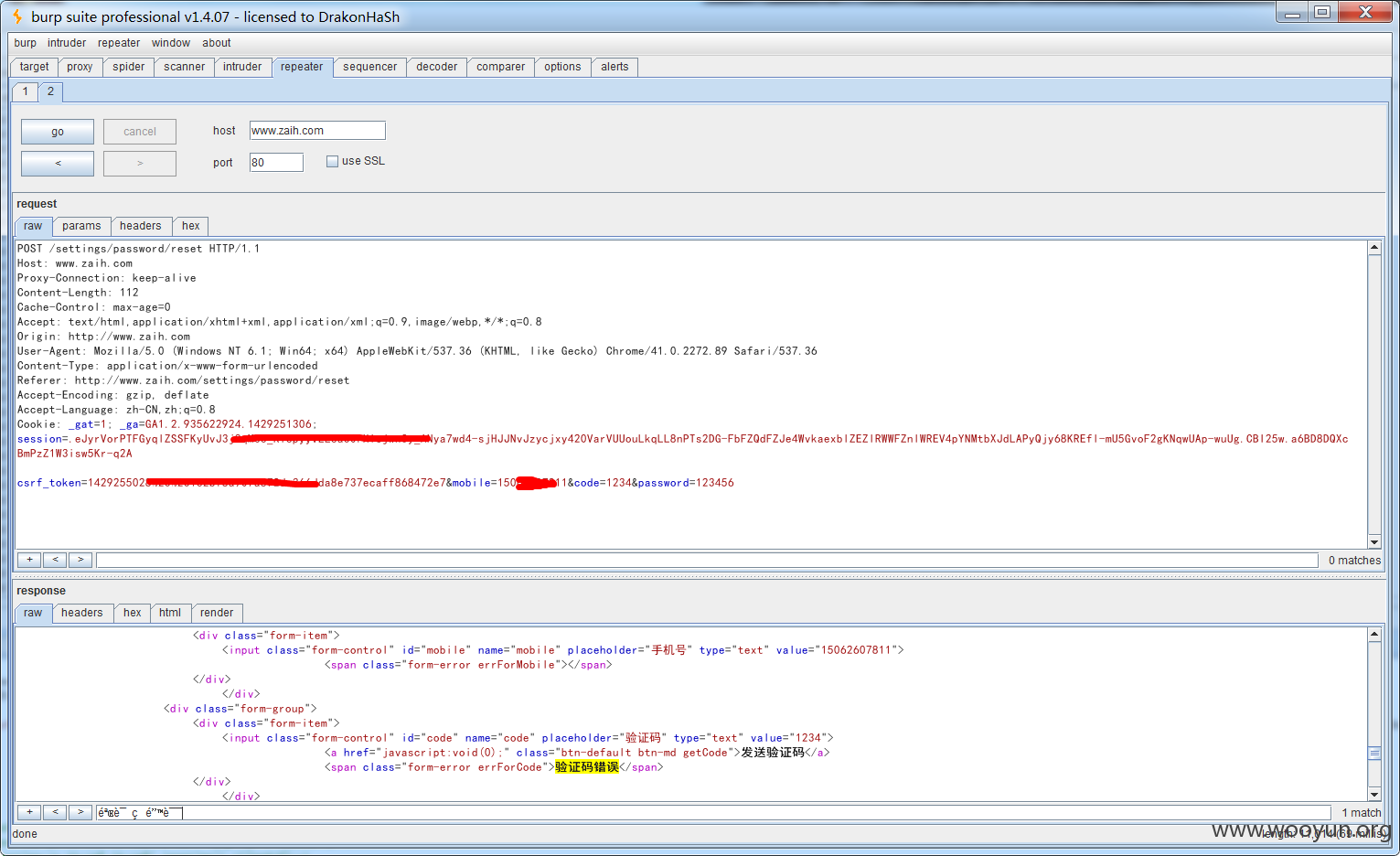This screenshot has height=856, width=1400.
Task: Click next match > in request search bar
Action: click(x=80, y=560)
